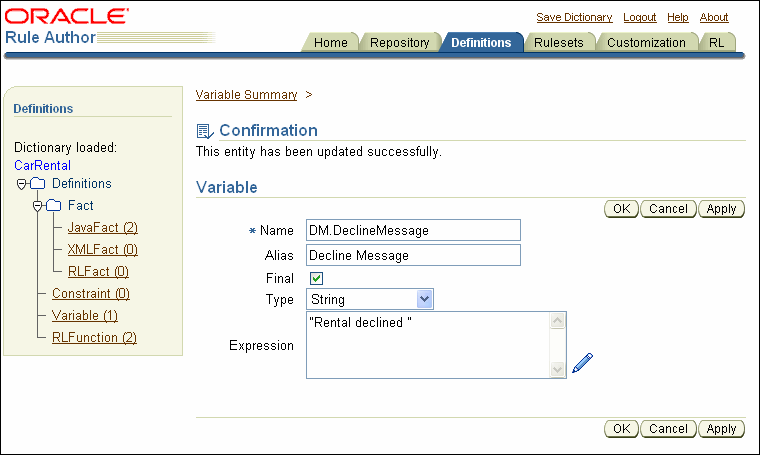This screenshot has height=455, width=760.
Task: Return to Variable Summary breadcrumb
Action: [x=246, y=94]
